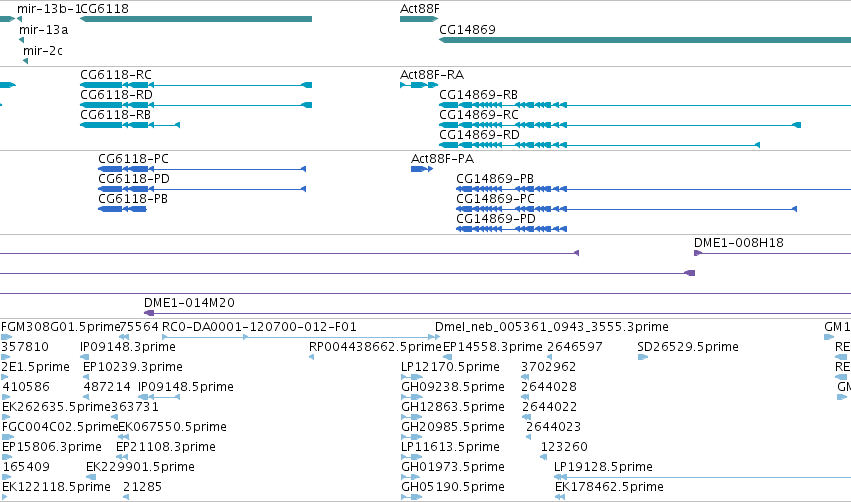This screenshot has width=851, height=502.
Task: Click the LP12170.5prime feature
Action: point(412,377)
